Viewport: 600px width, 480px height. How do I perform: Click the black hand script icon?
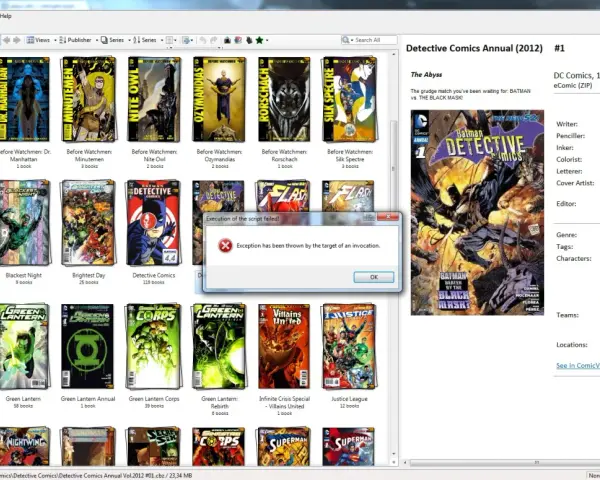249,40
